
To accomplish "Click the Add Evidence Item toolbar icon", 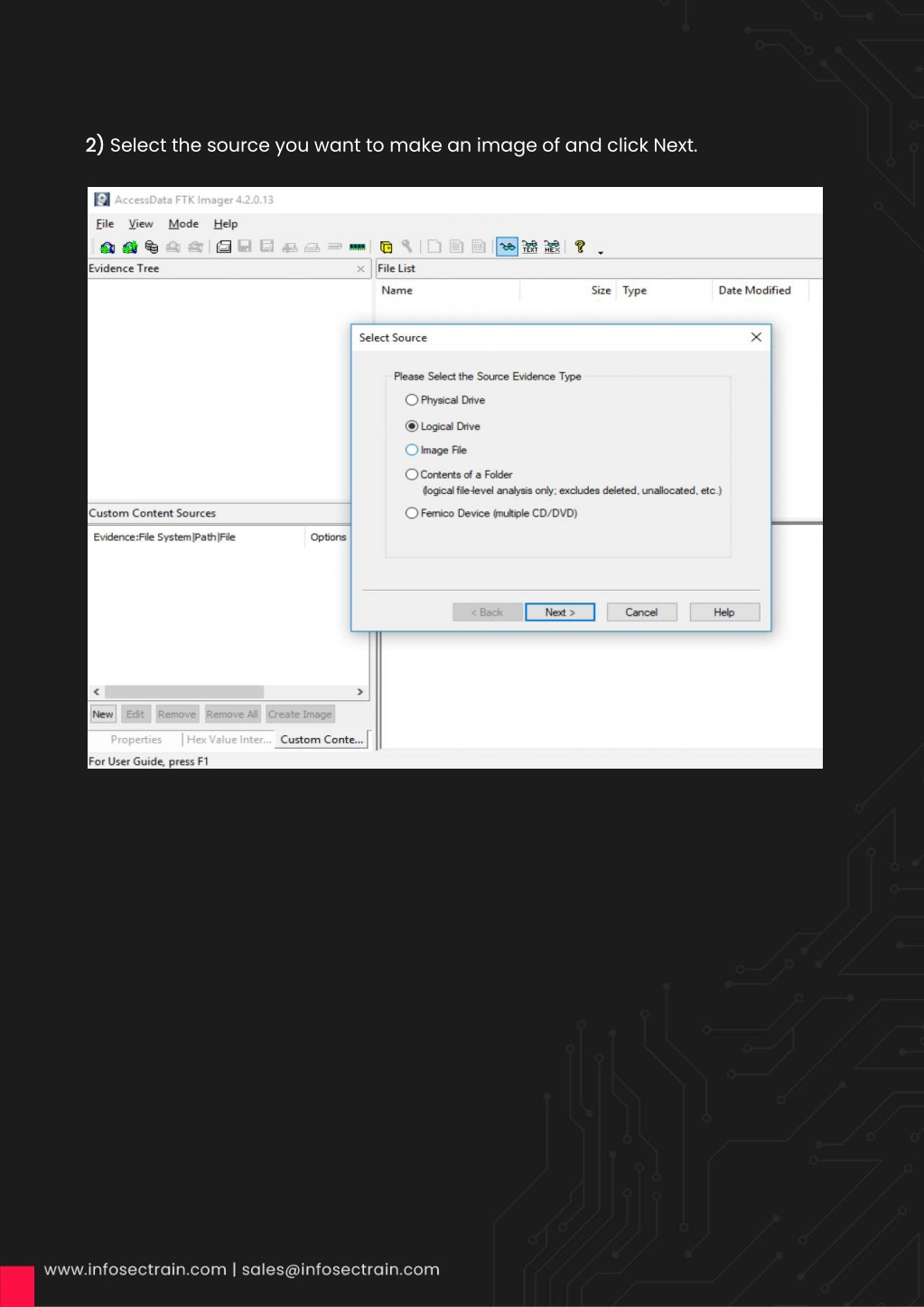I will [107, 247].
